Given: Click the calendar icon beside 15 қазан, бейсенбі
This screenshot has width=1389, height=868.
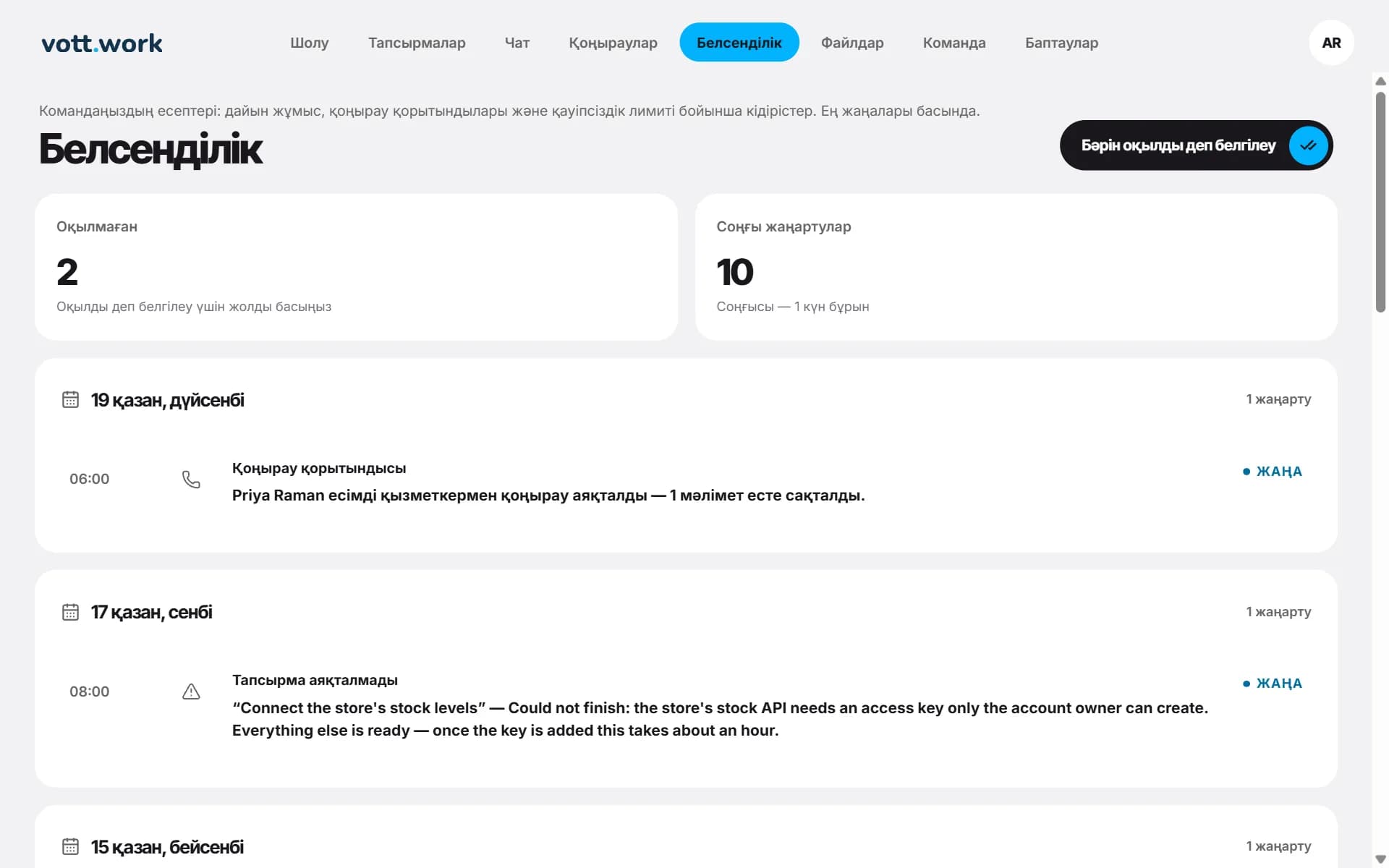Looking at the screenshot, I should pos(70,846).
